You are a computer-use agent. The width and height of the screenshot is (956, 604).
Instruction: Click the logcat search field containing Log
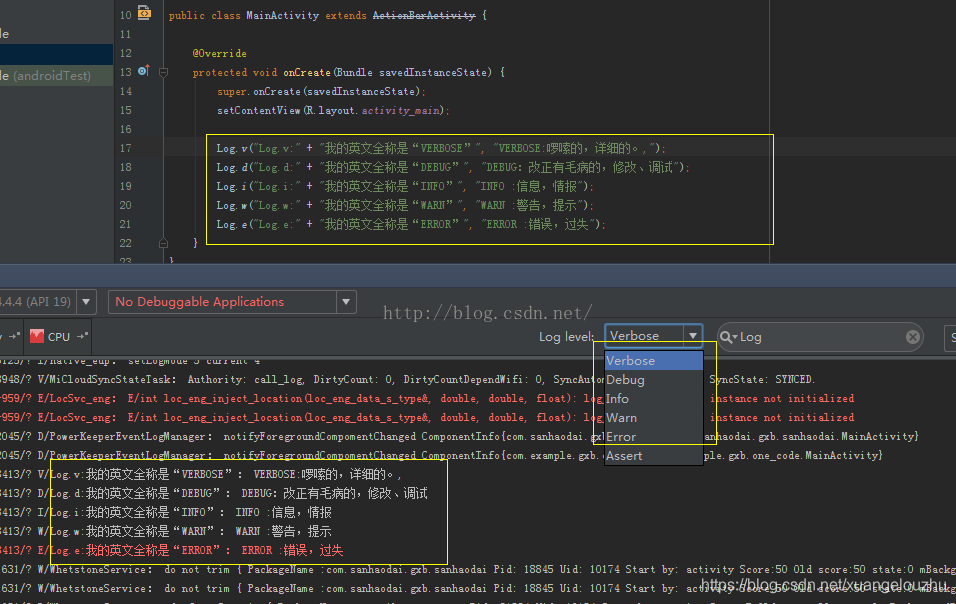[x=820, y=337]
